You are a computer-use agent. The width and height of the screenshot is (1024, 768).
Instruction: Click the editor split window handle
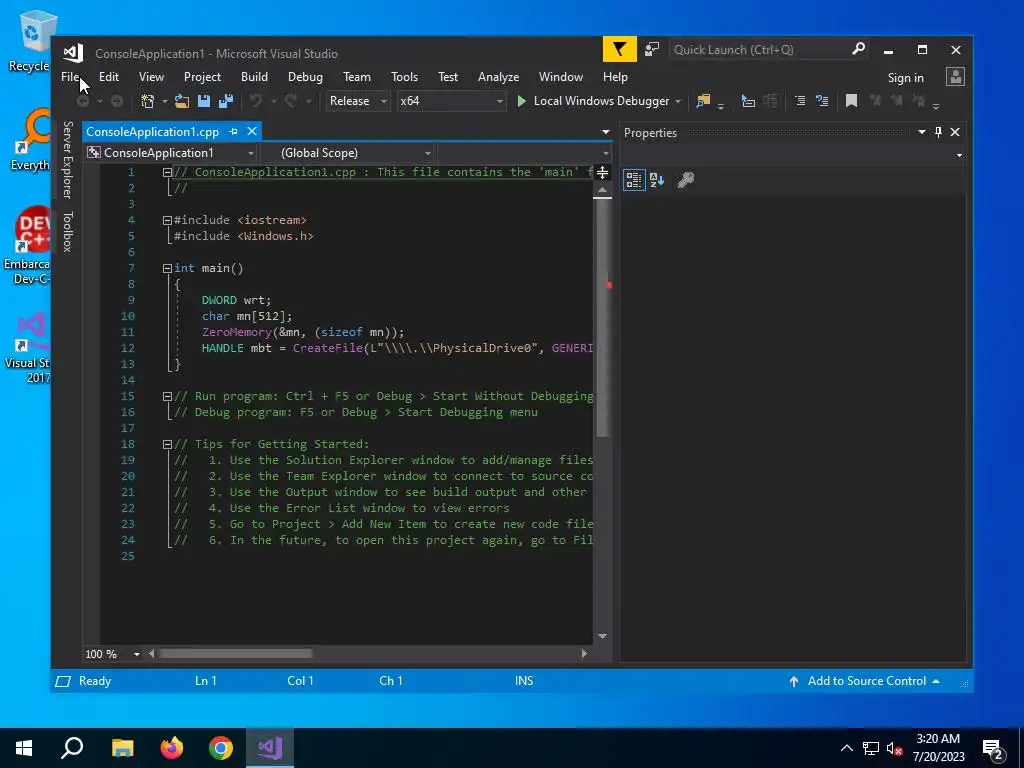point(602,172)
